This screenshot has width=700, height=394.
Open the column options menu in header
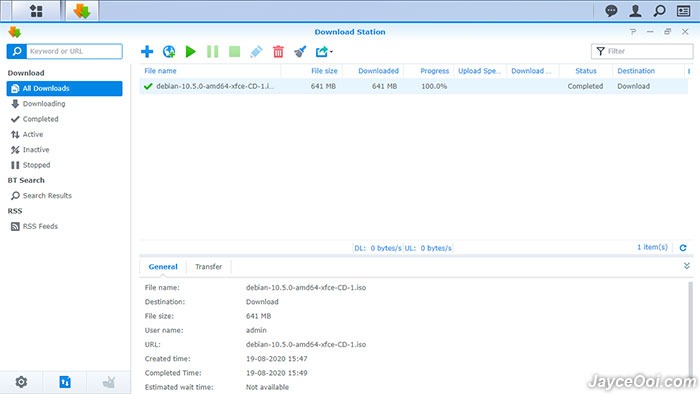click(x=689, y=71)
